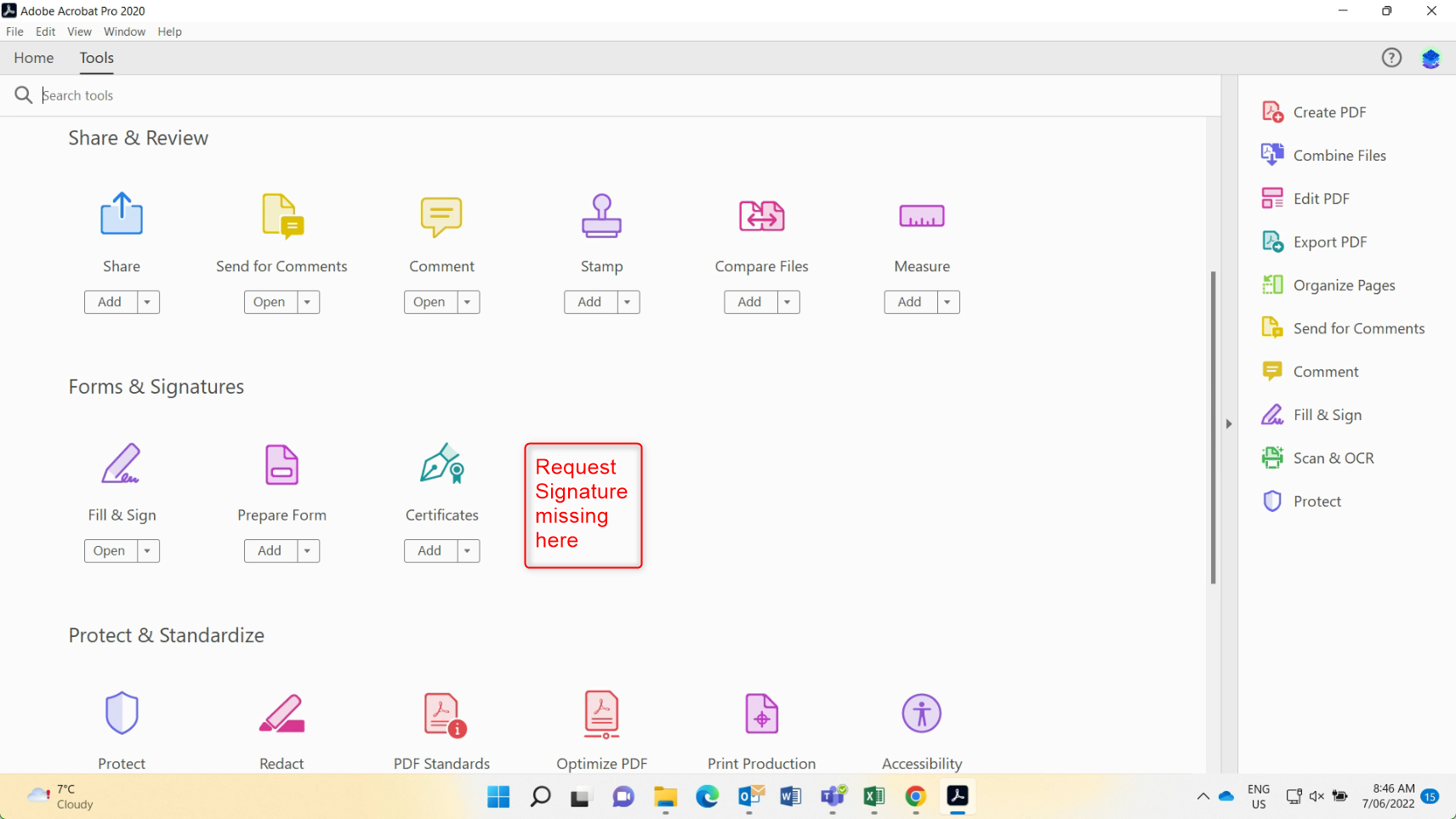Screen dimensions: 1456x819
Task: Open the Optimize PDF icon
Action: tap(602, 714)
